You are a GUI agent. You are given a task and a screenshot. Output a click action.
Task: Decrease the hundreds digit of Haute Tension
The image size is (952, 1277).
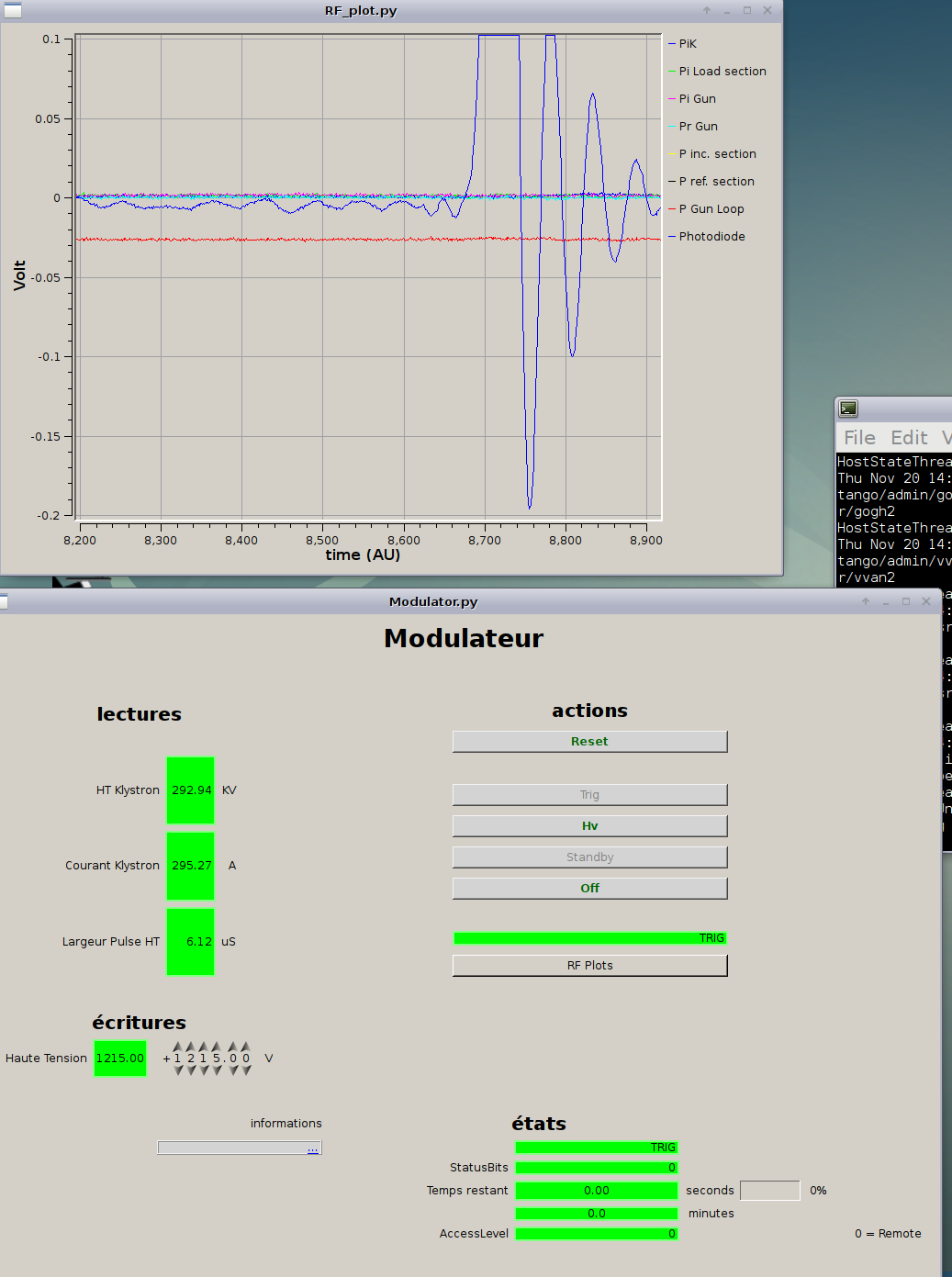click(191, 1070)
